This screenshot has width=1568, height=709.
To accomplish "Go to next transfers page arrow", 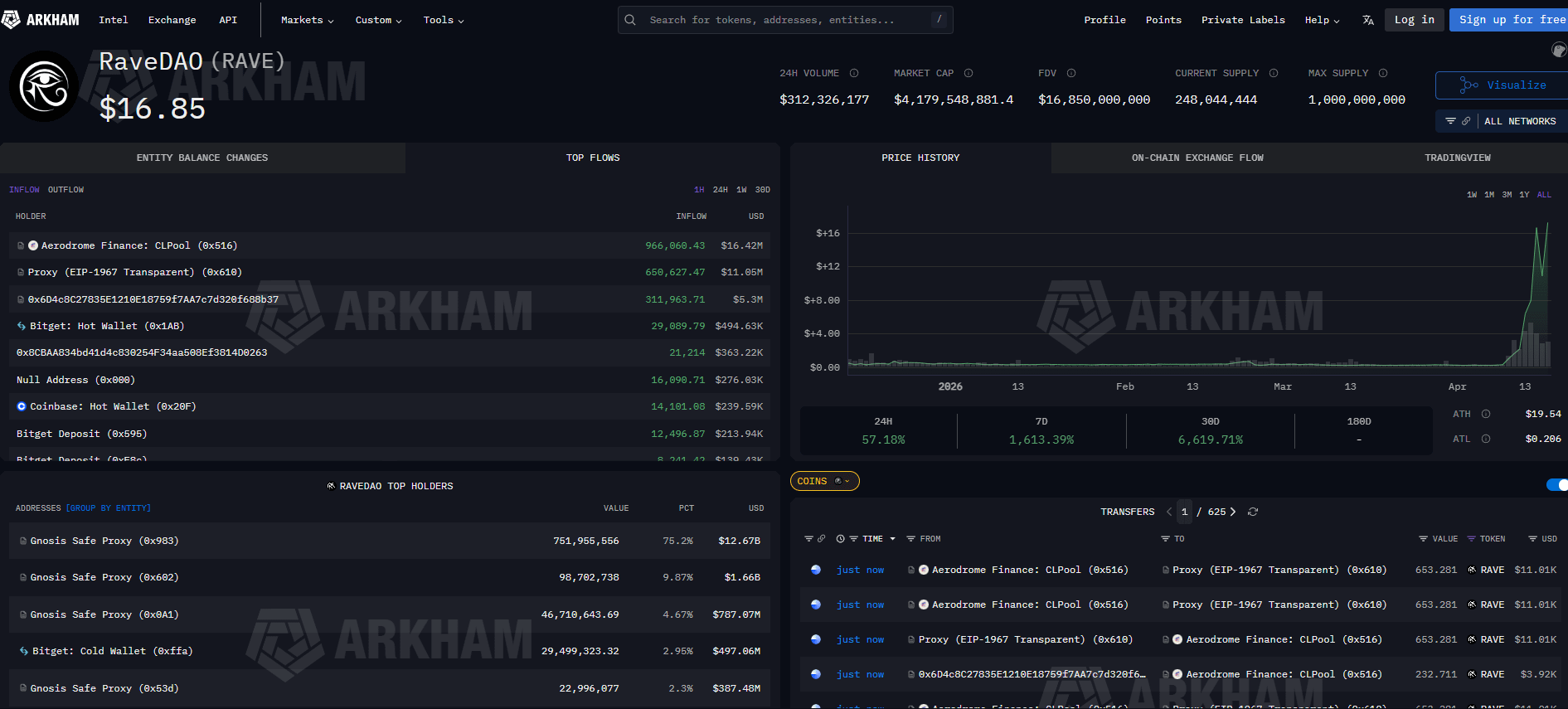I will pyautogui.click(x=1233, y=512).
